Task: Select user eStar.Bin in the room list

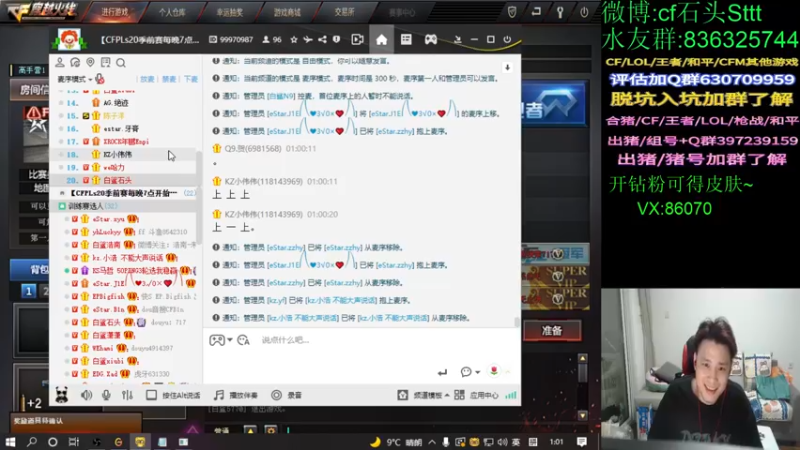Action: coord(108,309)
